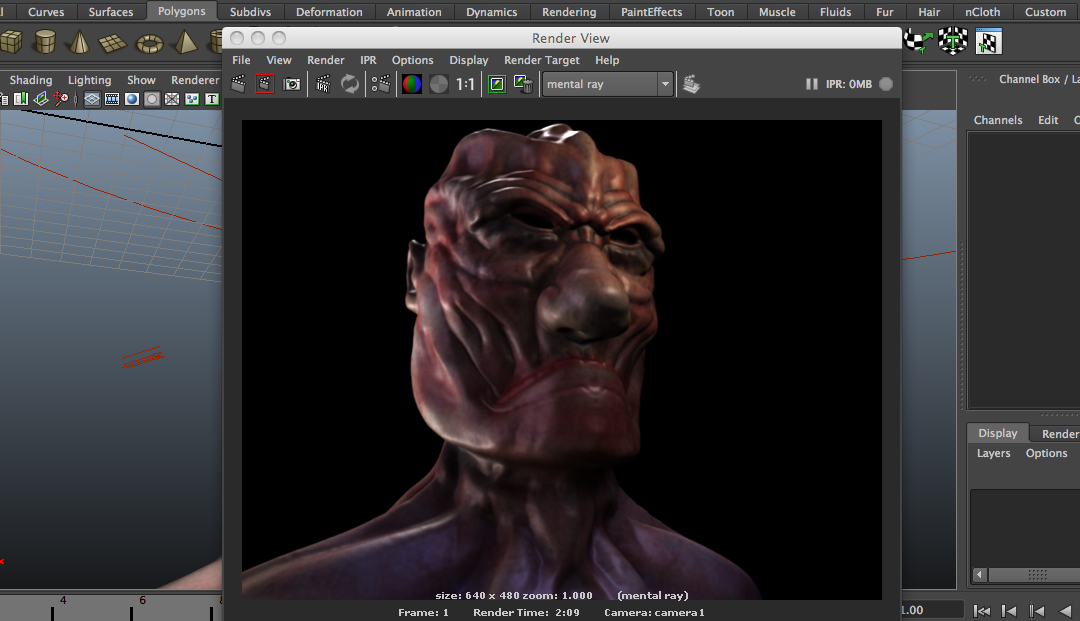Click the planar UV mapping checkered arrow icon

pos(919,41)
